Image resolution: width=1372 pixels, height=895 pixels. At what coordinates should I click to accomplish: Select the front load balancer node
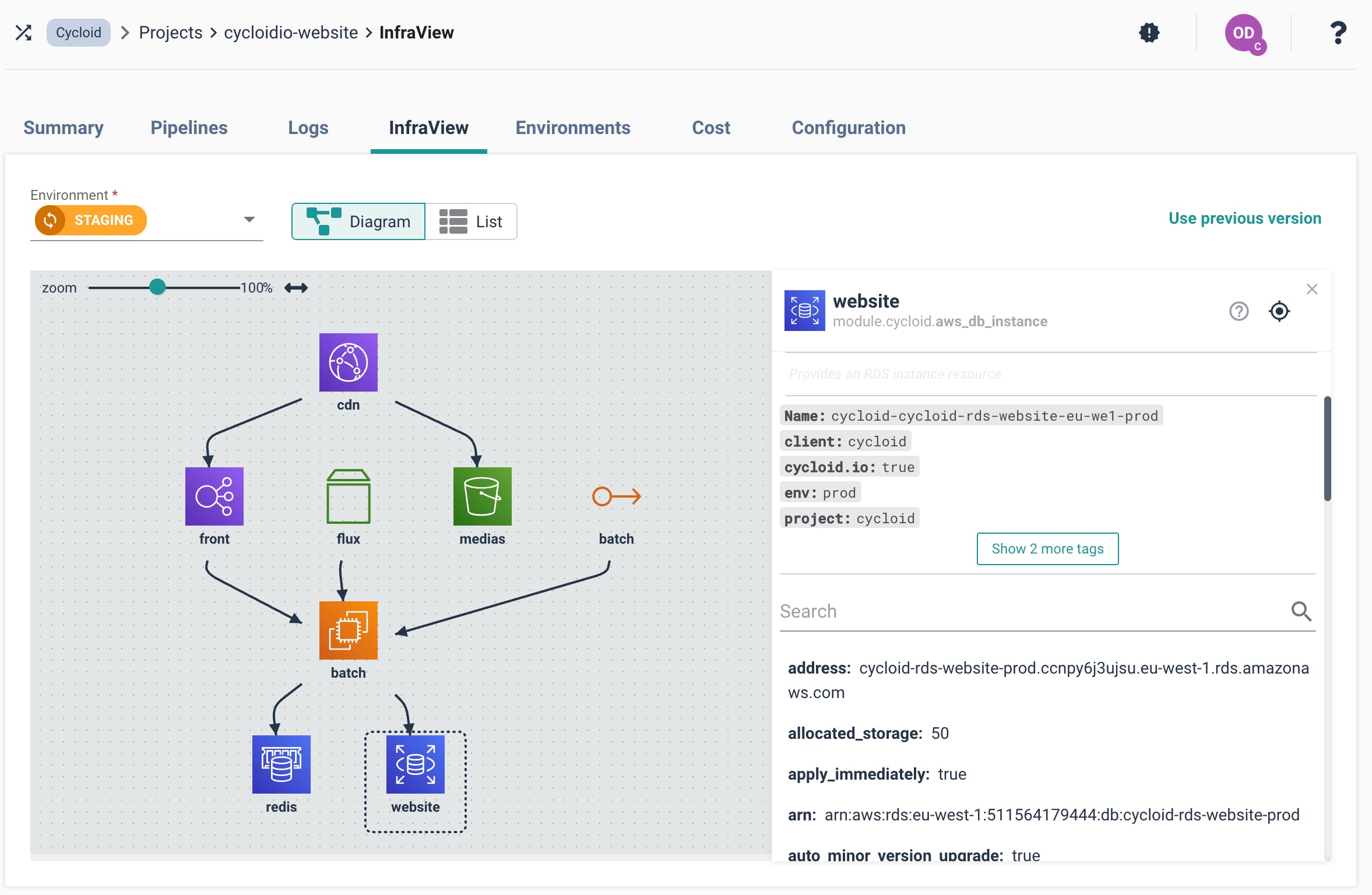214,496
